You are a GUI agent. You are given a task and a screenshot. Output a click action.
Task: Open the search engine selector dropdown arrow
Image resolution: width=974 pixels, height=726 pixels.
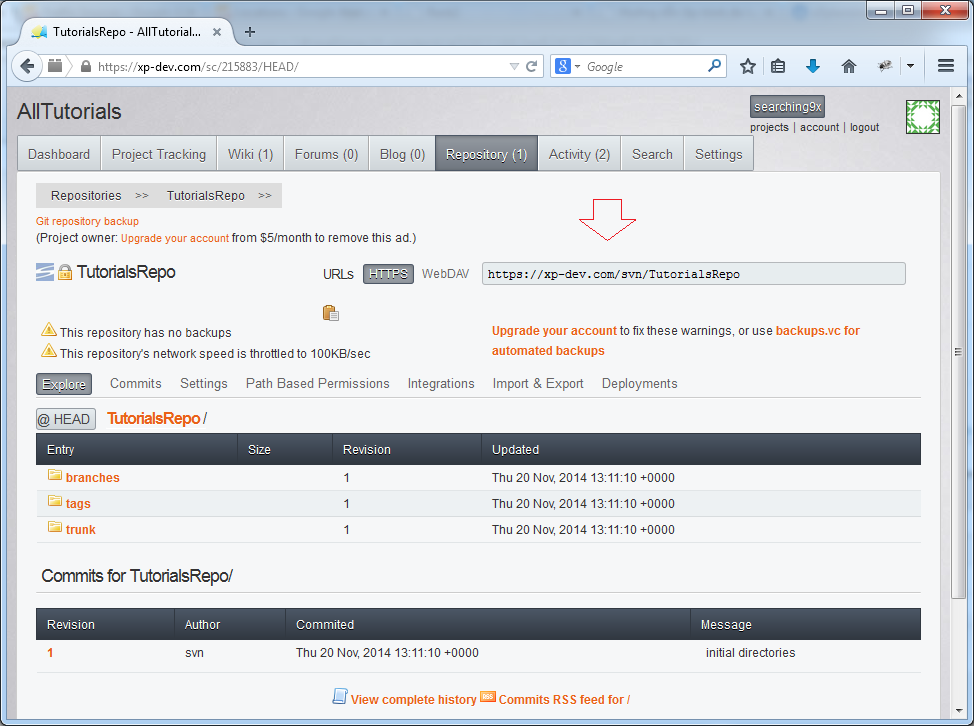577,66
